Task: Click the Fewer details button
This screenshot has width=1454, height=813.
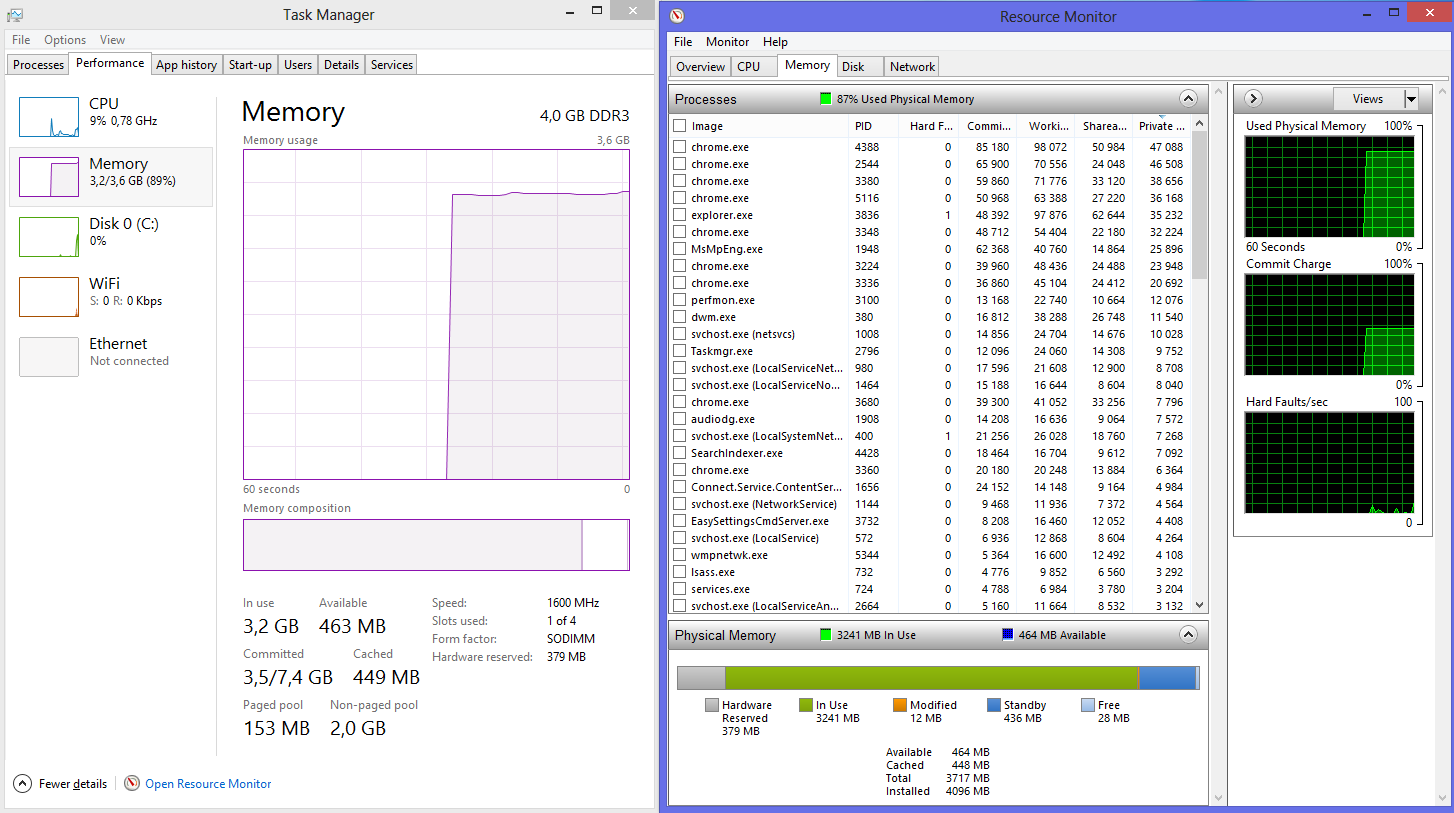Action: point(61,784)
